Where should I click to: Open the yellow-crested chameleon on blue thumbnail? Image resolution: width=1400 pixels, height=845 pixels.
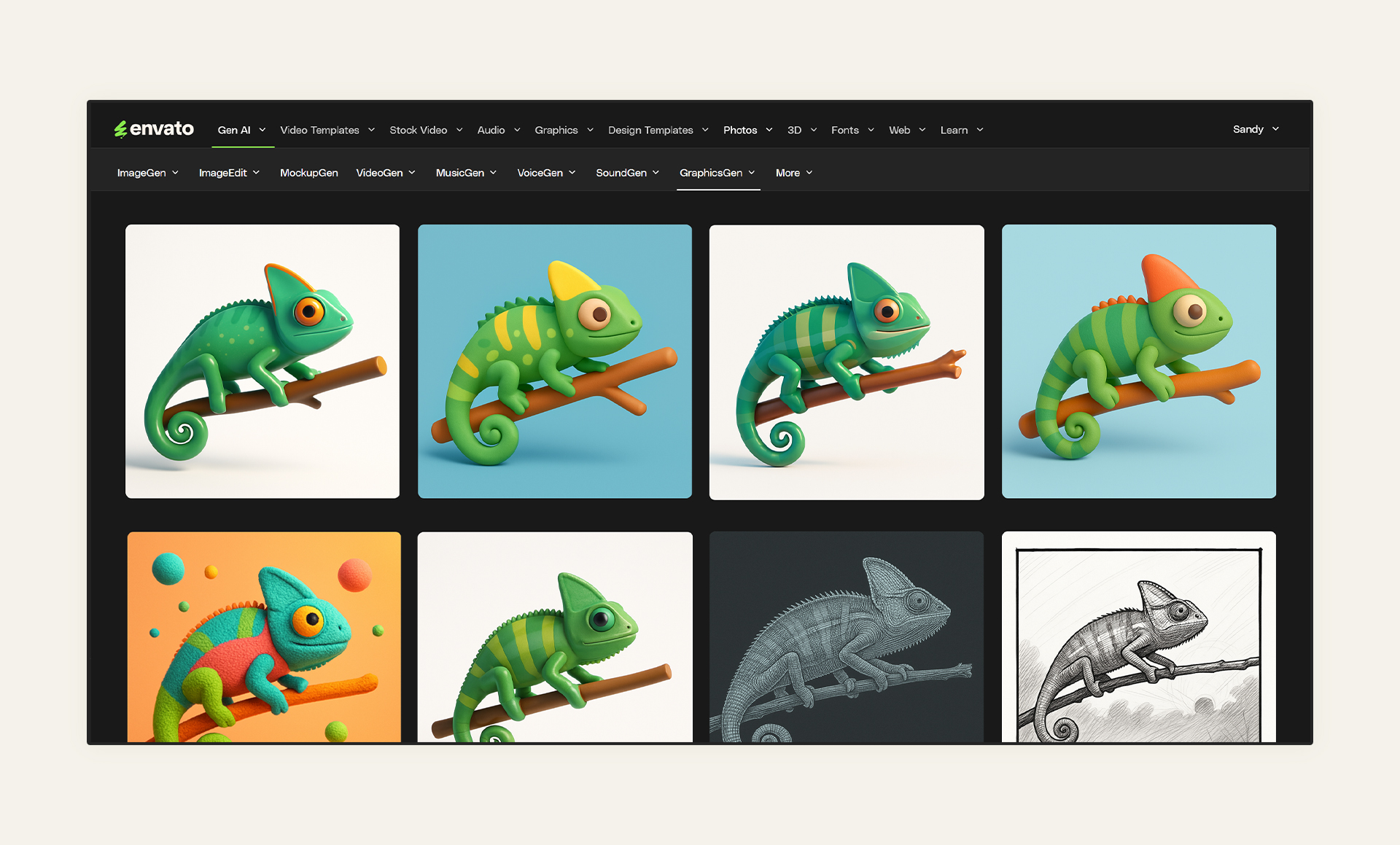pos(554,361)
